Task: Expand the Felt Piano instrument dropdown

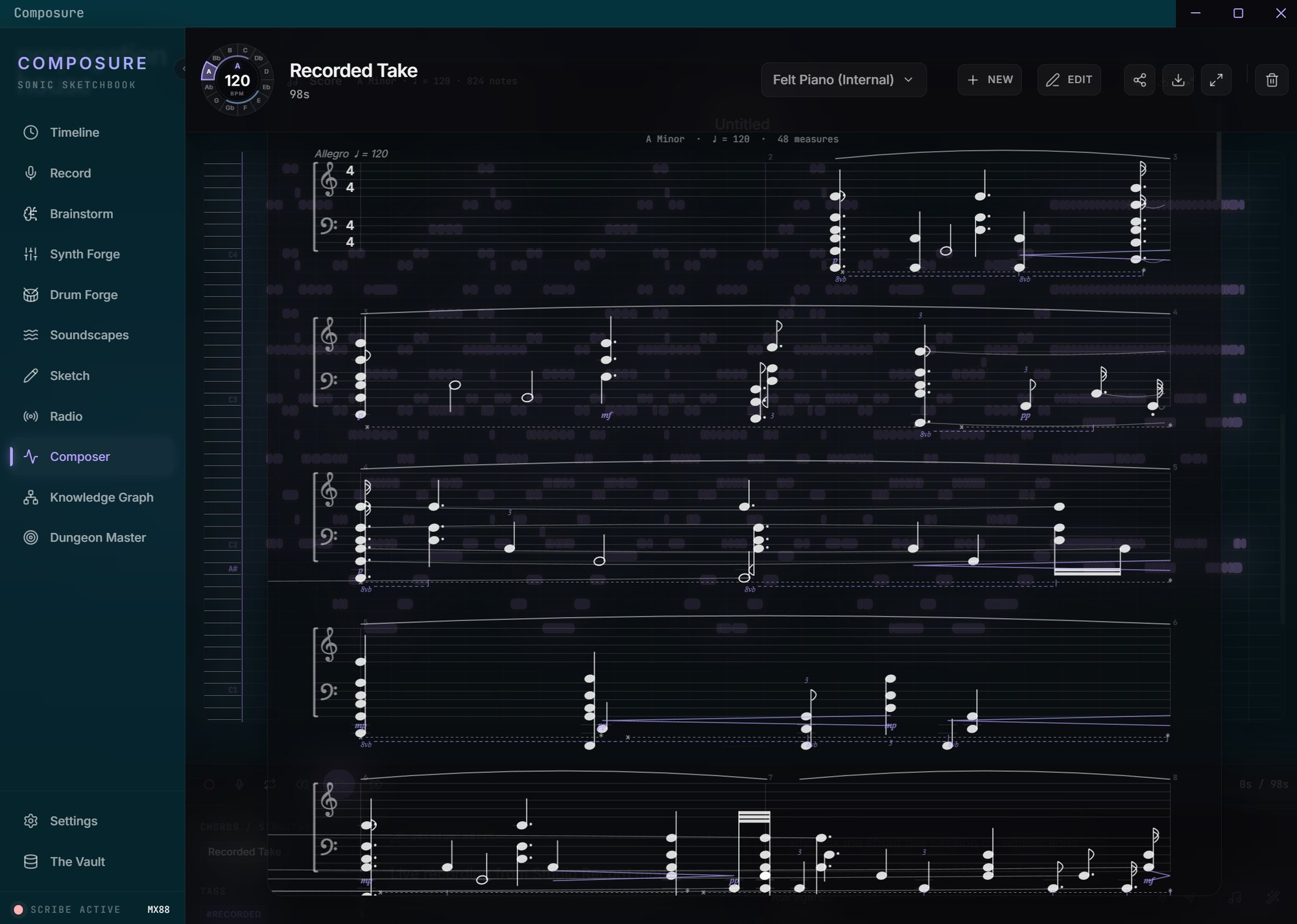Action: [x=844, y=80]
